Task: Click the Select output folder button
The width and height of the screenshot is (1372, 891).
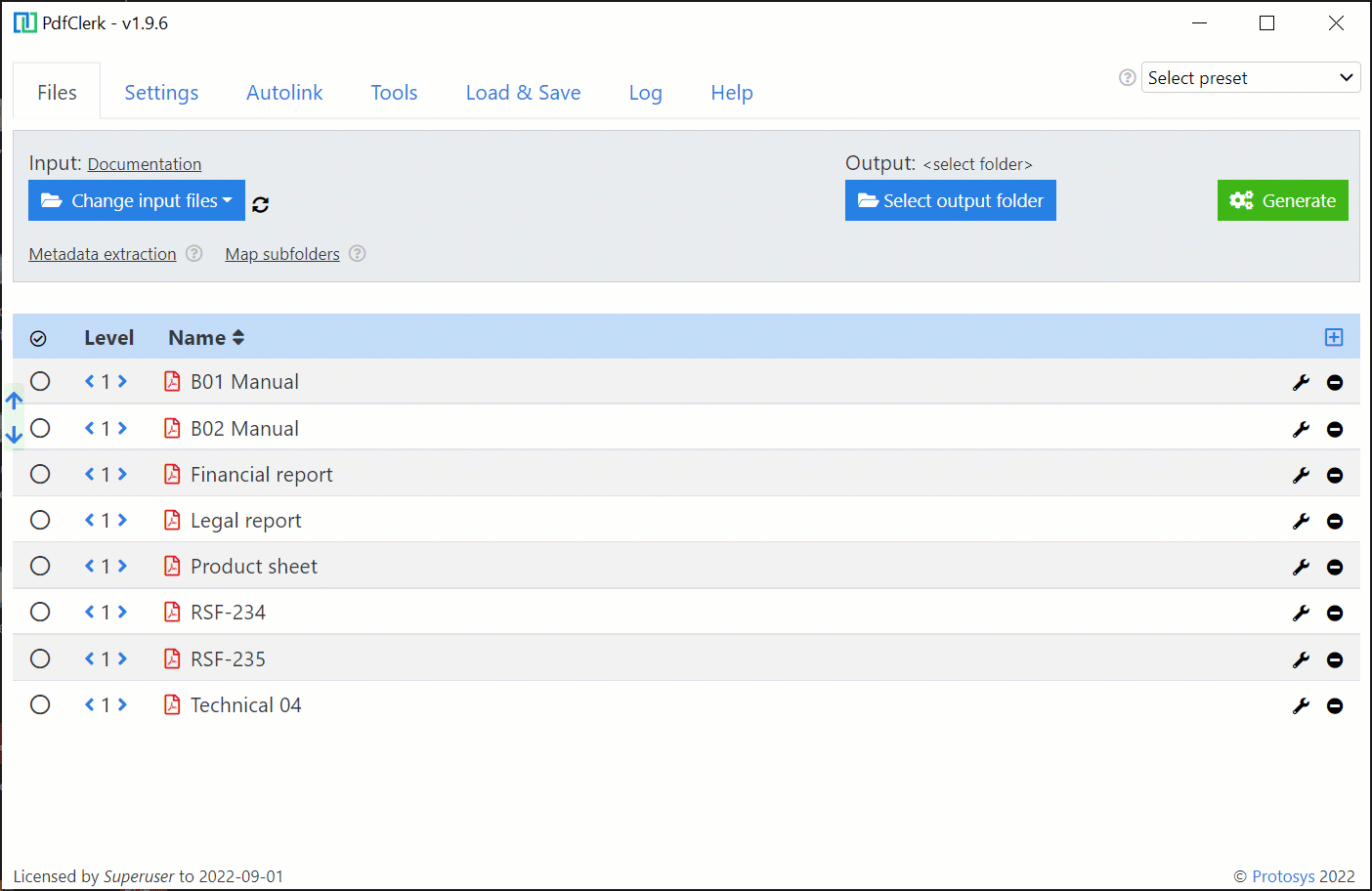Action: (950, 200)
